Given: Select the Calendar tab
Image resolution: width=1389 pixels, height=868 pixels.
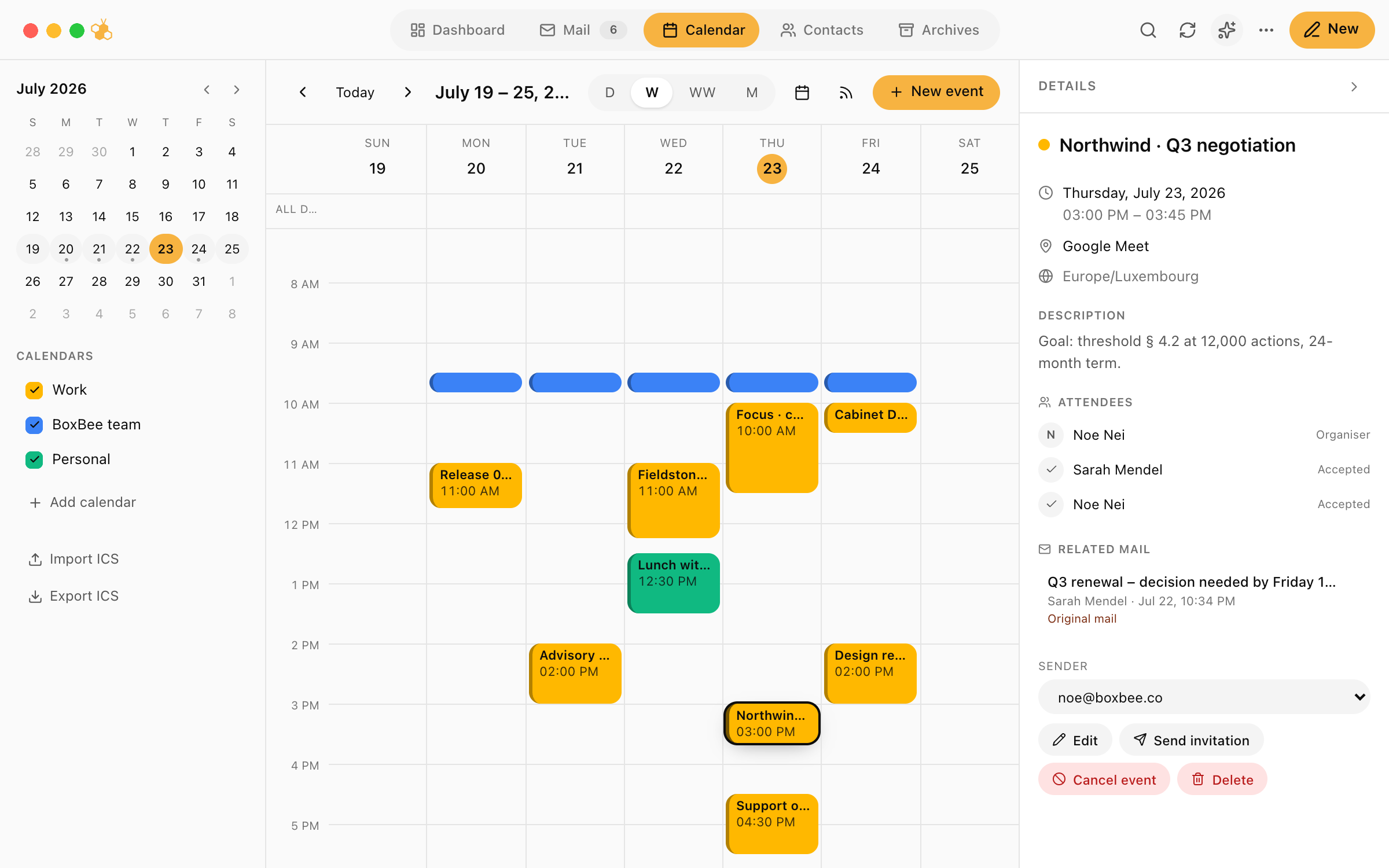Looking at the screenshot, I should [x=701, y=30].
